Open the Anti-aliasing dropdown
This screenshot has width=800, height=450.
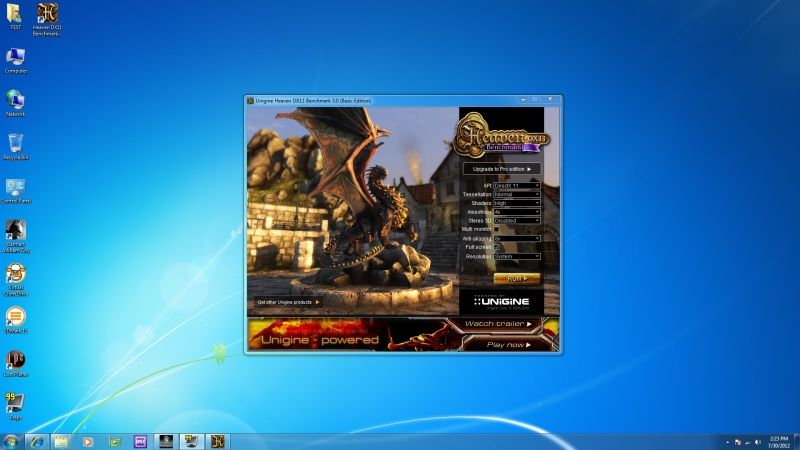coord(516,238)
